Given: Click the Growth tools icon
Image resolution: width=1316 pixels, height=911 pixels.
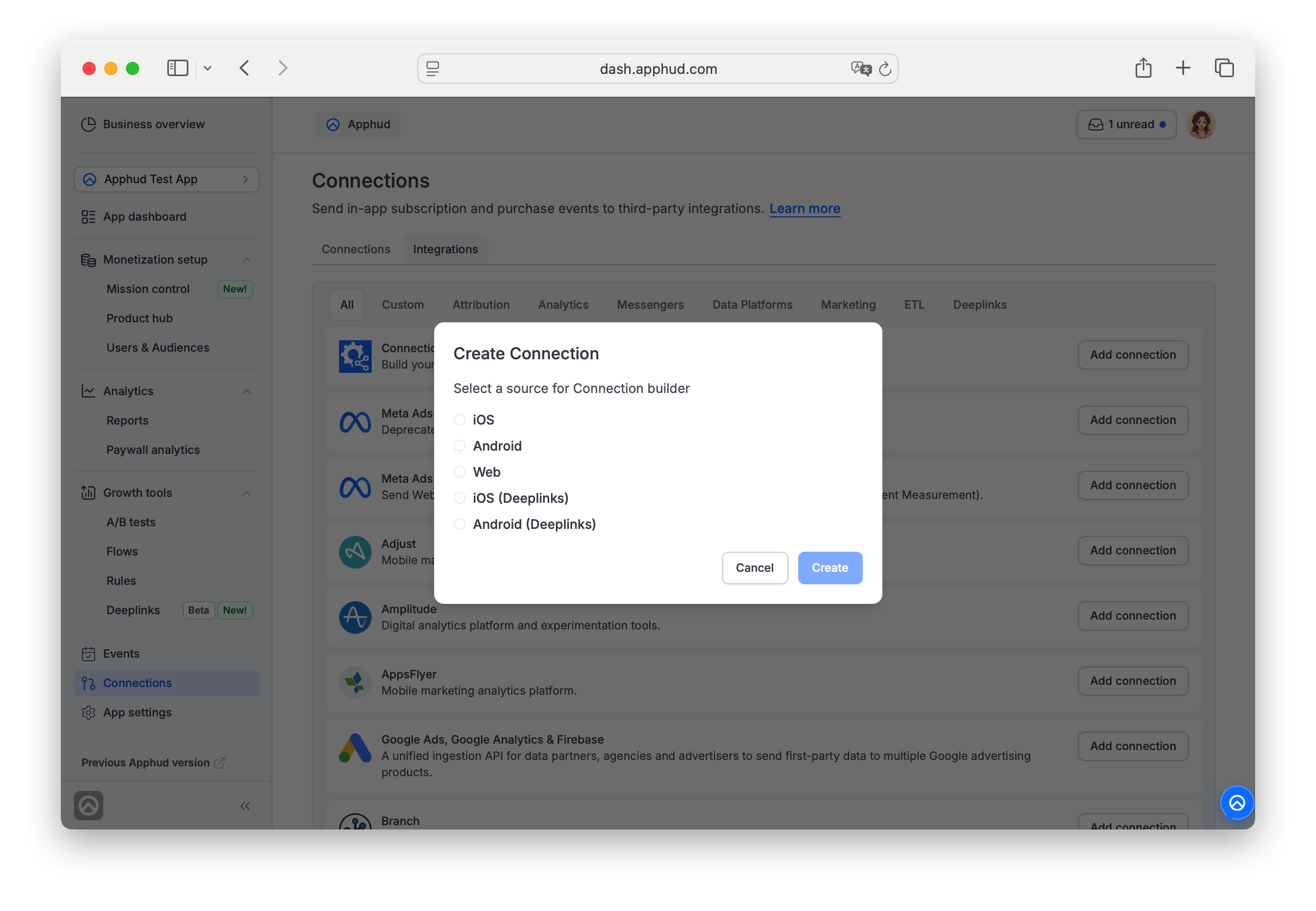Looking at the screenshot, I should pyautogui.click(x=88, y=492).
